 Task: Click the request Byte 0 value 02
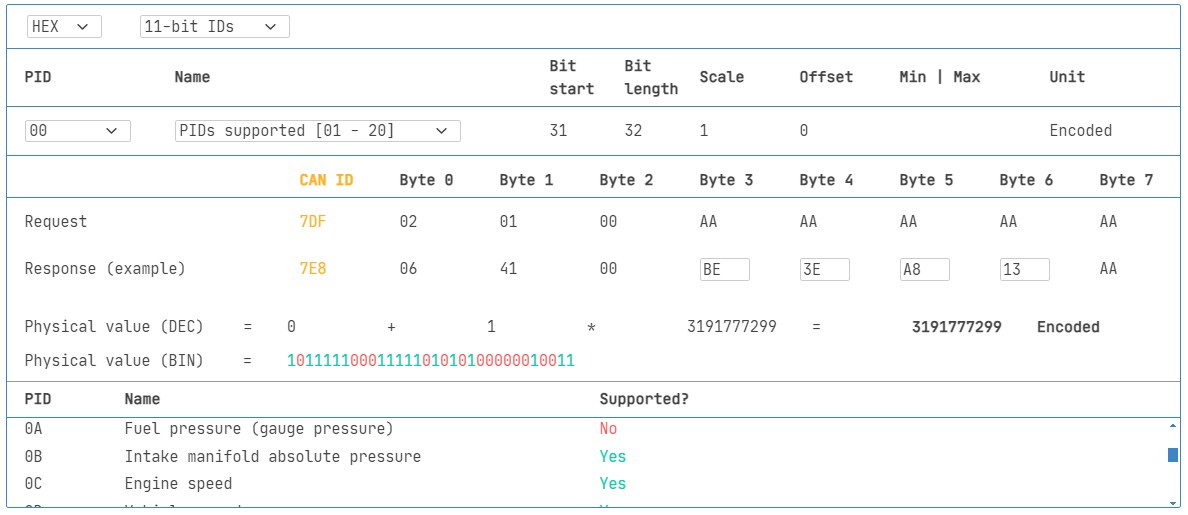pos(408,222)
